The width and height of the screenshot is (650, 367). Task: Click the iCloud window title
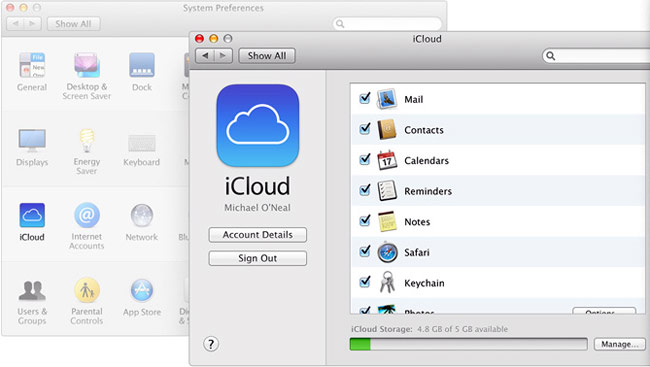[427, 39]
